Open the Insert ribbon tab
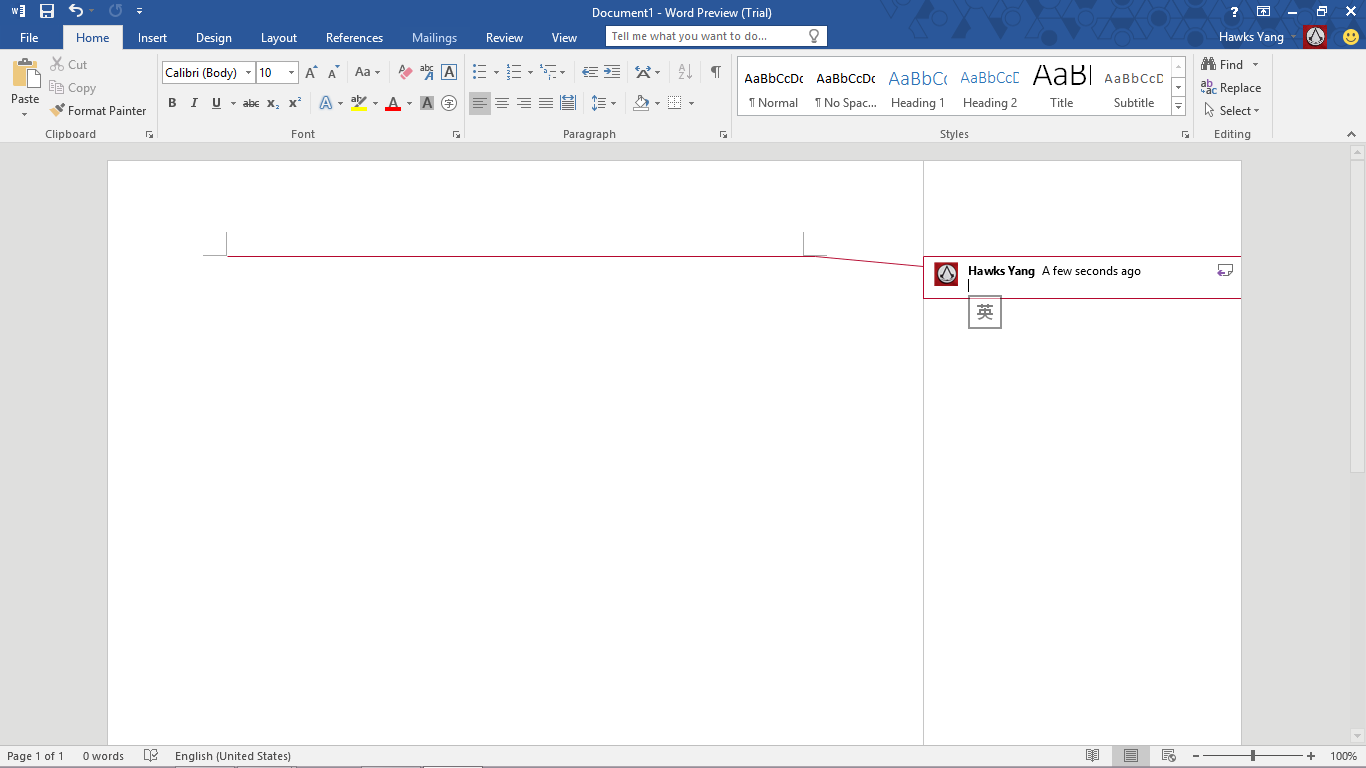Viewport: 1366px width, 768px height. tap(152, 38)
